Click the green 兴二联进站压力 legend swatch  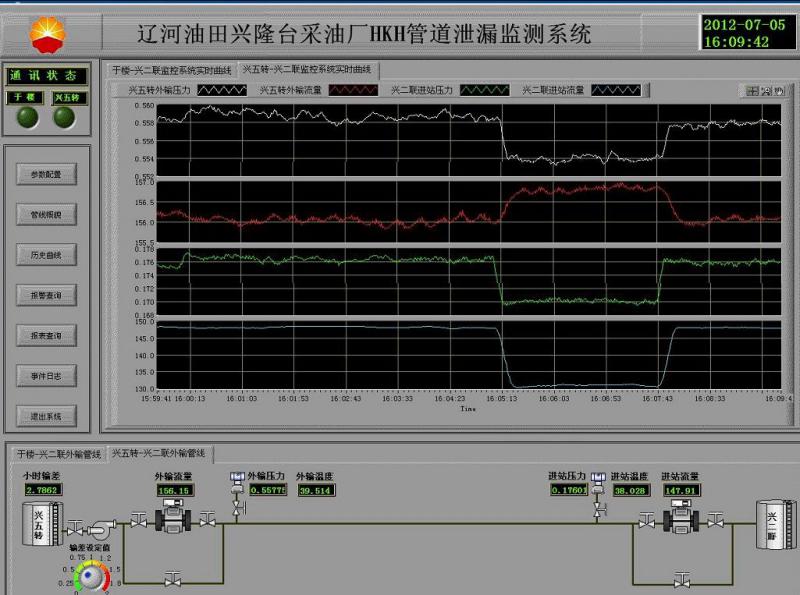point(485,90)
